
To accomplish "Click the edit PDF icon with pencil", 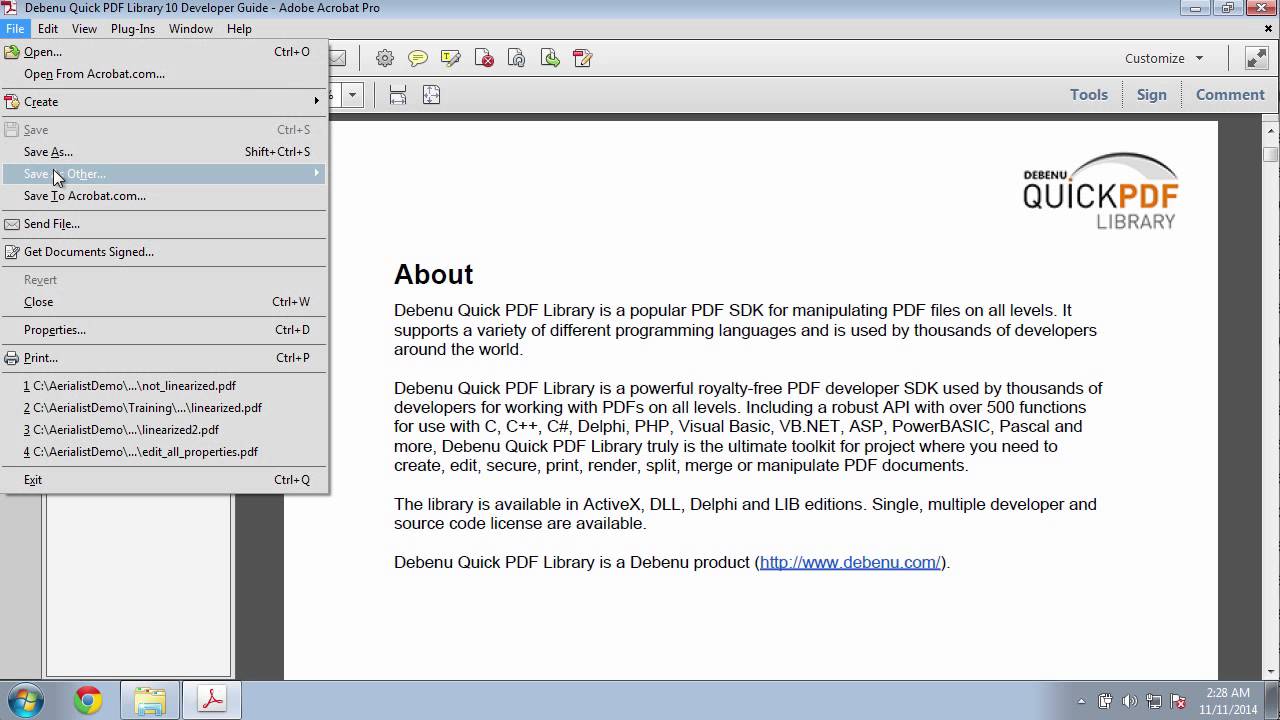I will point(583,58).
